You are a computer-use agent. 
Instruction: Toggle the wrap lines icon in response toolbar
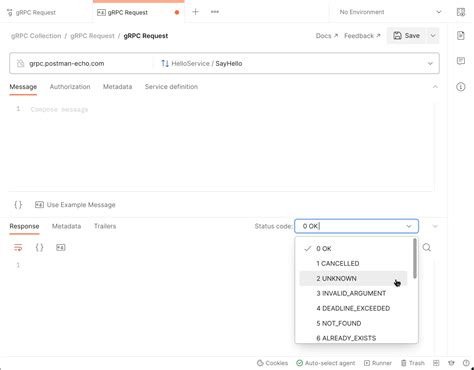[18, 248]
